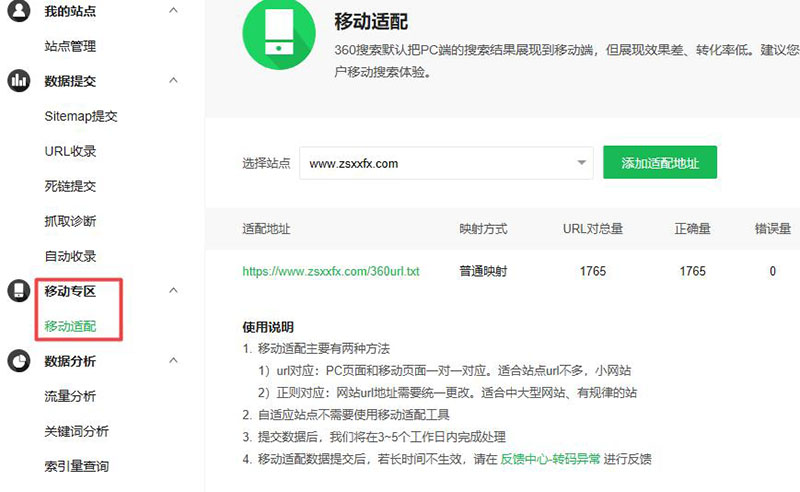This screenshot has height=492, width=800.
Task: Click the URL对总量 column header
Action: tap(593, 229)
